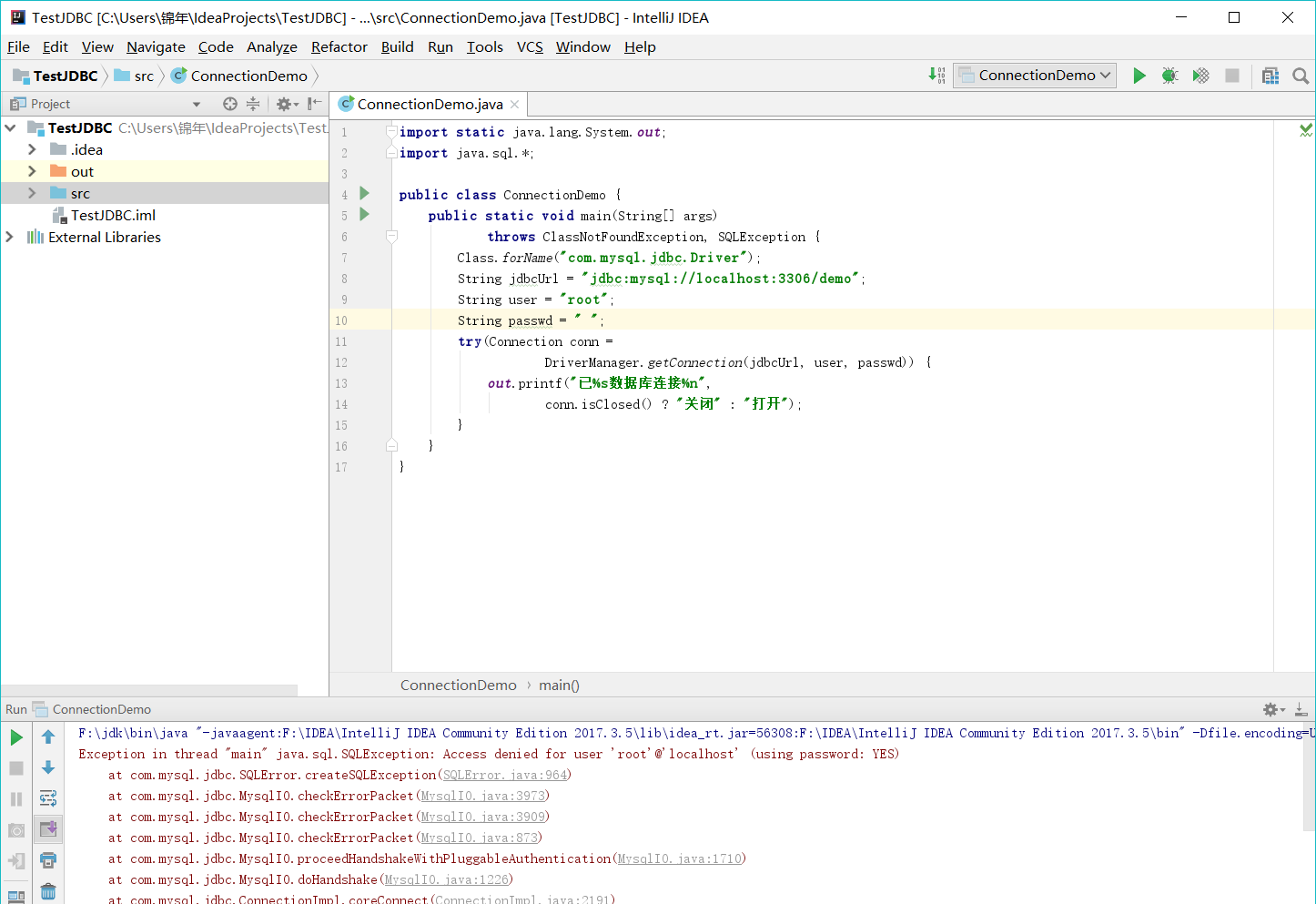The height and width of the screenshot is (904, 1316).
Task: Hide the Project tool window
Action: (314, 104)
